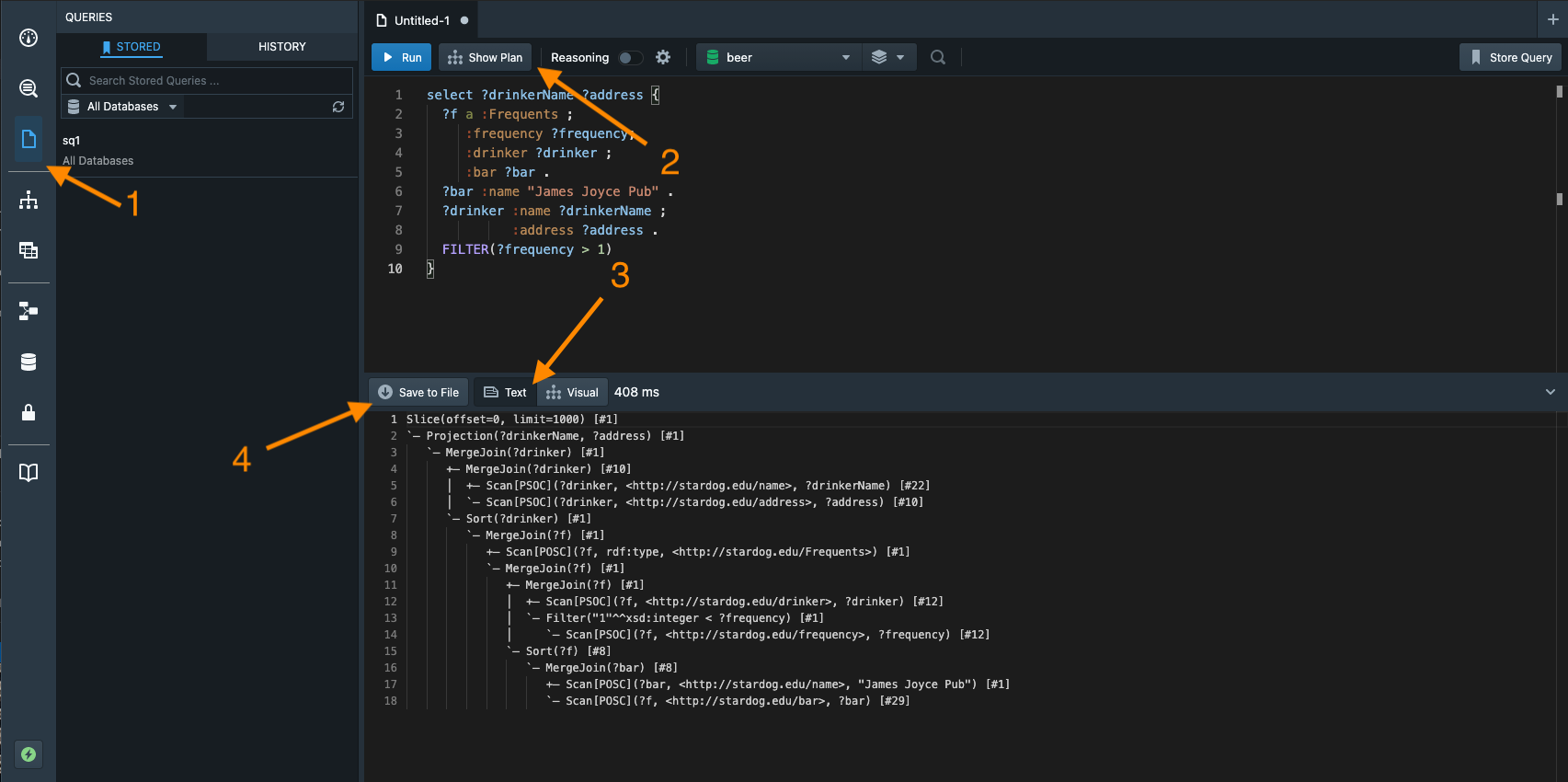
Task: Switch plan view to Visual
Action: pyautogui.click(x=572, y=392)
